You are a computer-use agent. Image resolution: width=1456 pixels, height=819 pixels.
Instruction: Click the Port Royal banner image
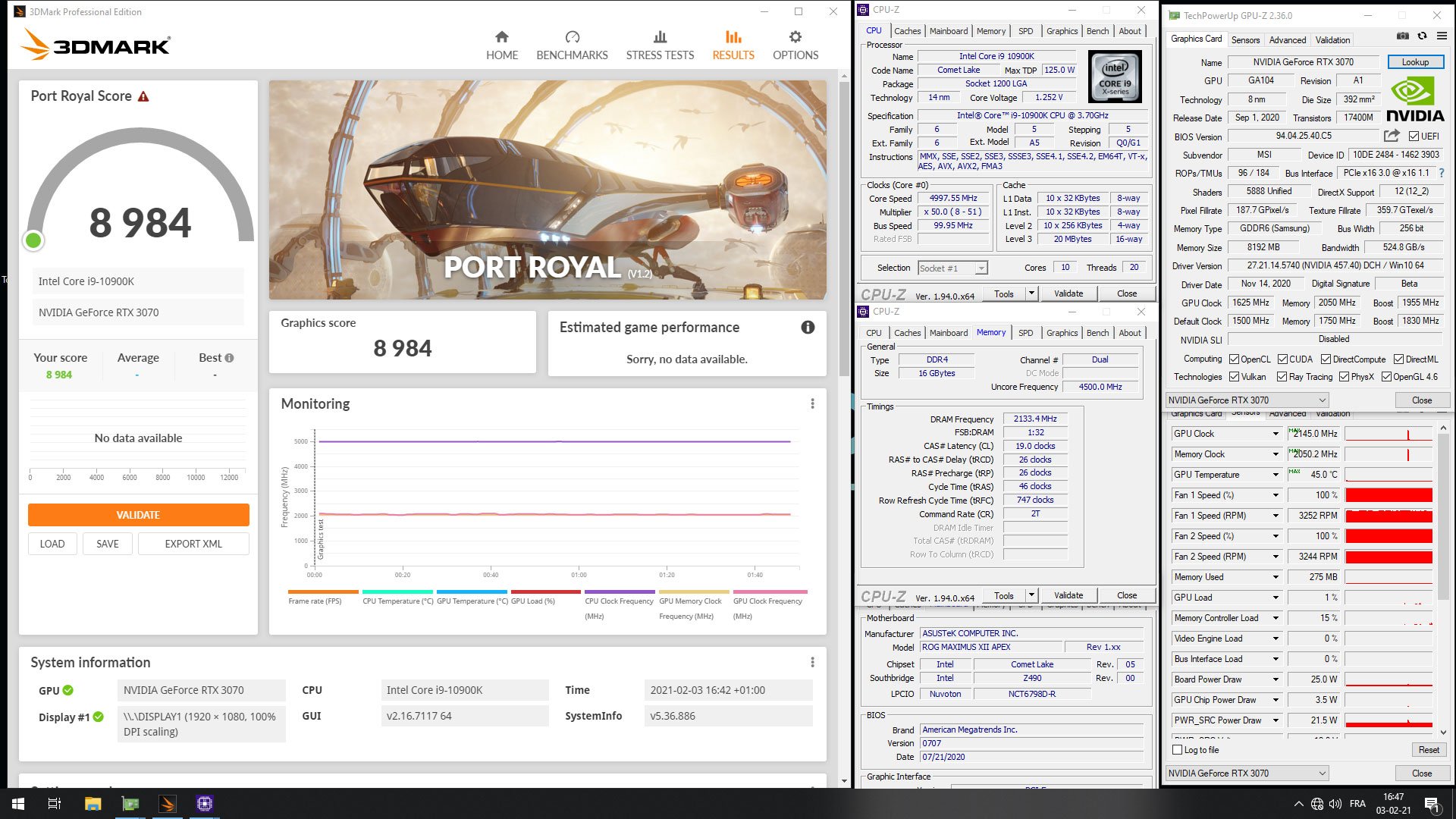click(548, 190)
